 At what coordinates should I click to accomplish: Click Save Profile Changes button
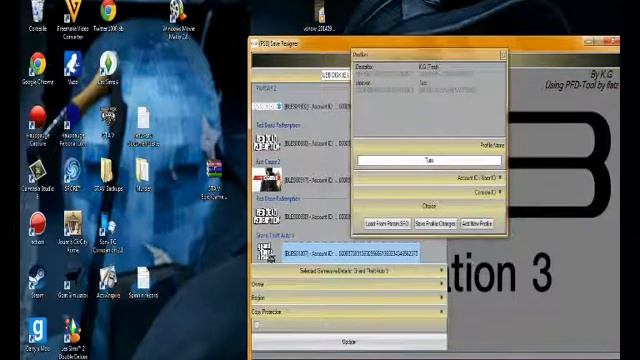pos(435,224)
